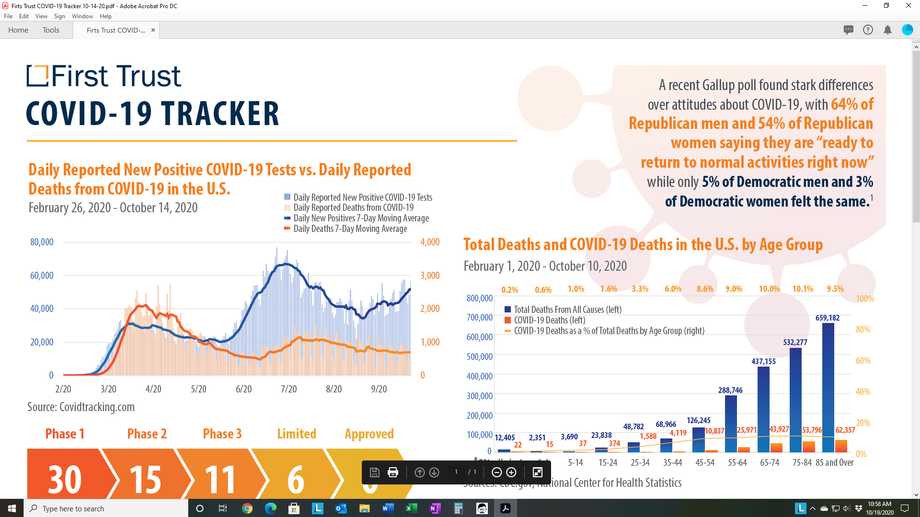Open Outlook from taskbar
920x517 pixels.
coord(341,508)
